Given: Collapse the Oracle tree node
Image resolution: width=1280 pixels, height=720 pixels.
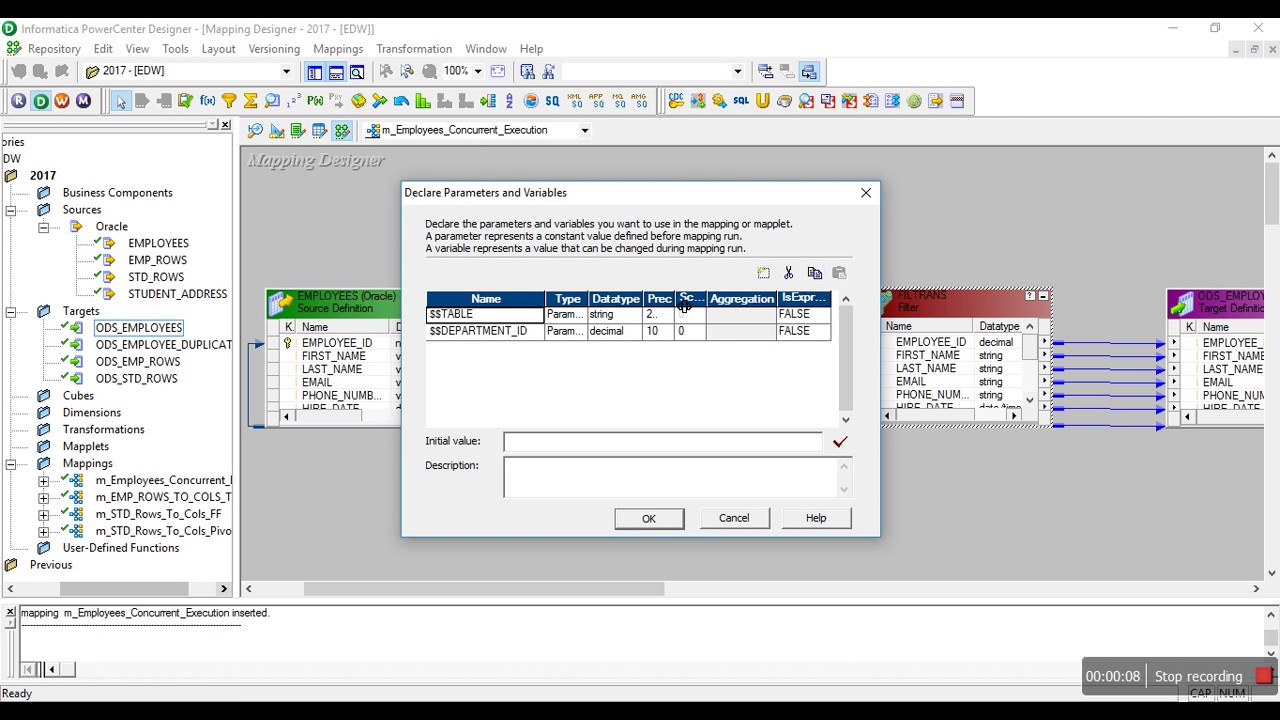Looking at the screenshot, I should pos(44,227).
